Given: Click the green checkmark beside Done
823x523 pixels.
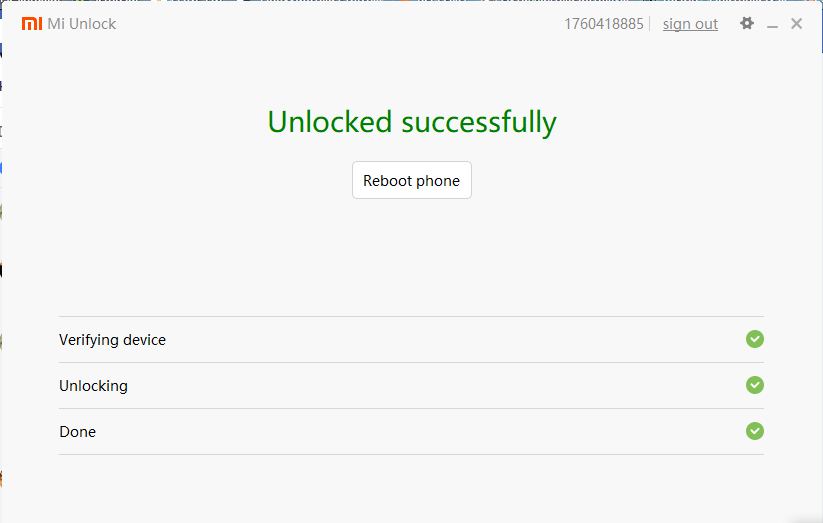Looking at the screenshot, I should click(755, 431).
